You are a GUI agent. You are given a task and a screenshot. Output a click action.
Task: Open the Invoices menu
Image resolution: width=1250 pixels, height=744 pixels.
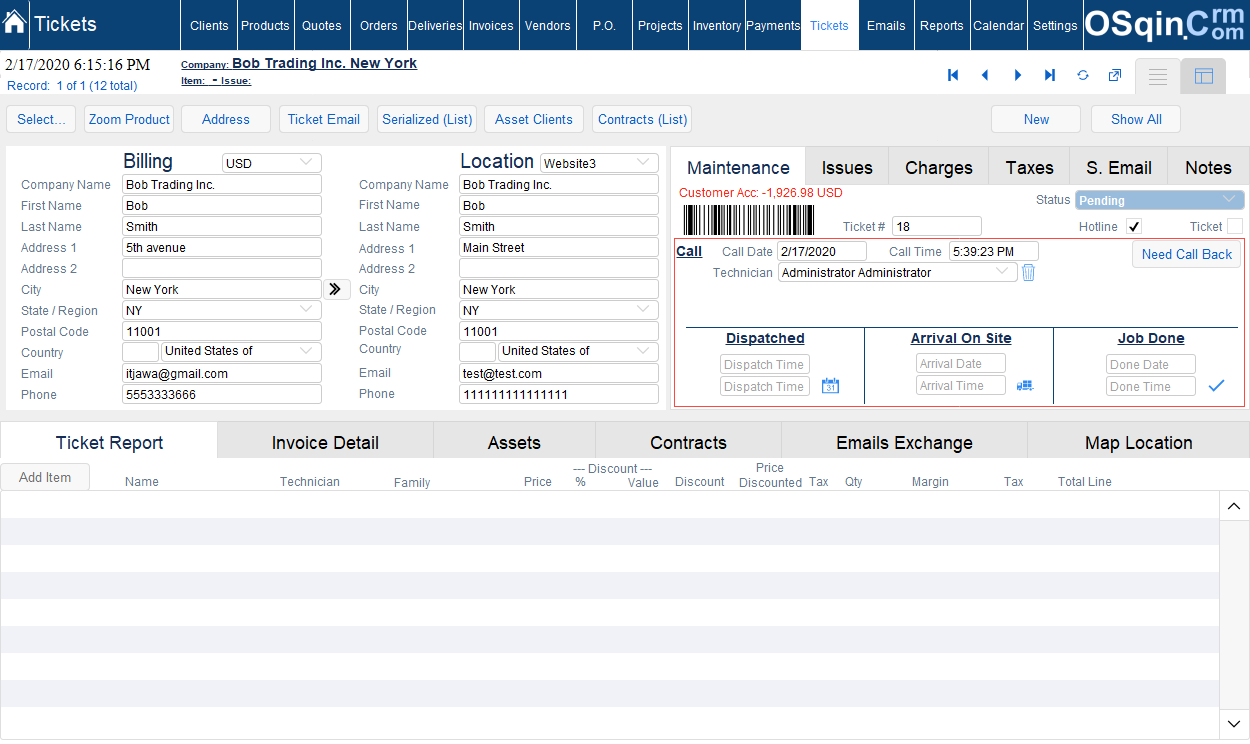(491, 26)
